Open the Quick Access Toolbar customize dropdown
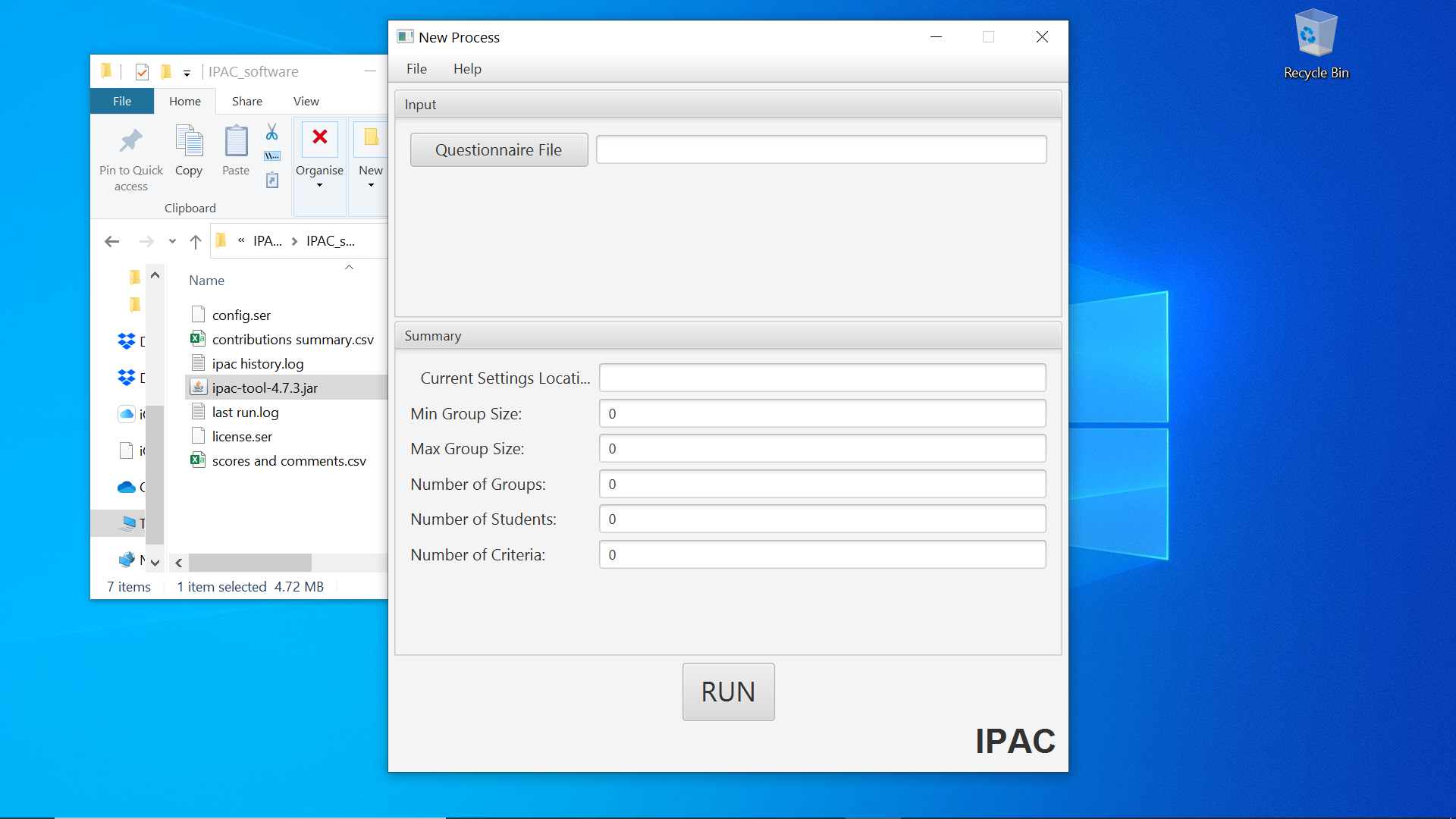Viewport: 1456px width, 819px height. coord(187,73)
